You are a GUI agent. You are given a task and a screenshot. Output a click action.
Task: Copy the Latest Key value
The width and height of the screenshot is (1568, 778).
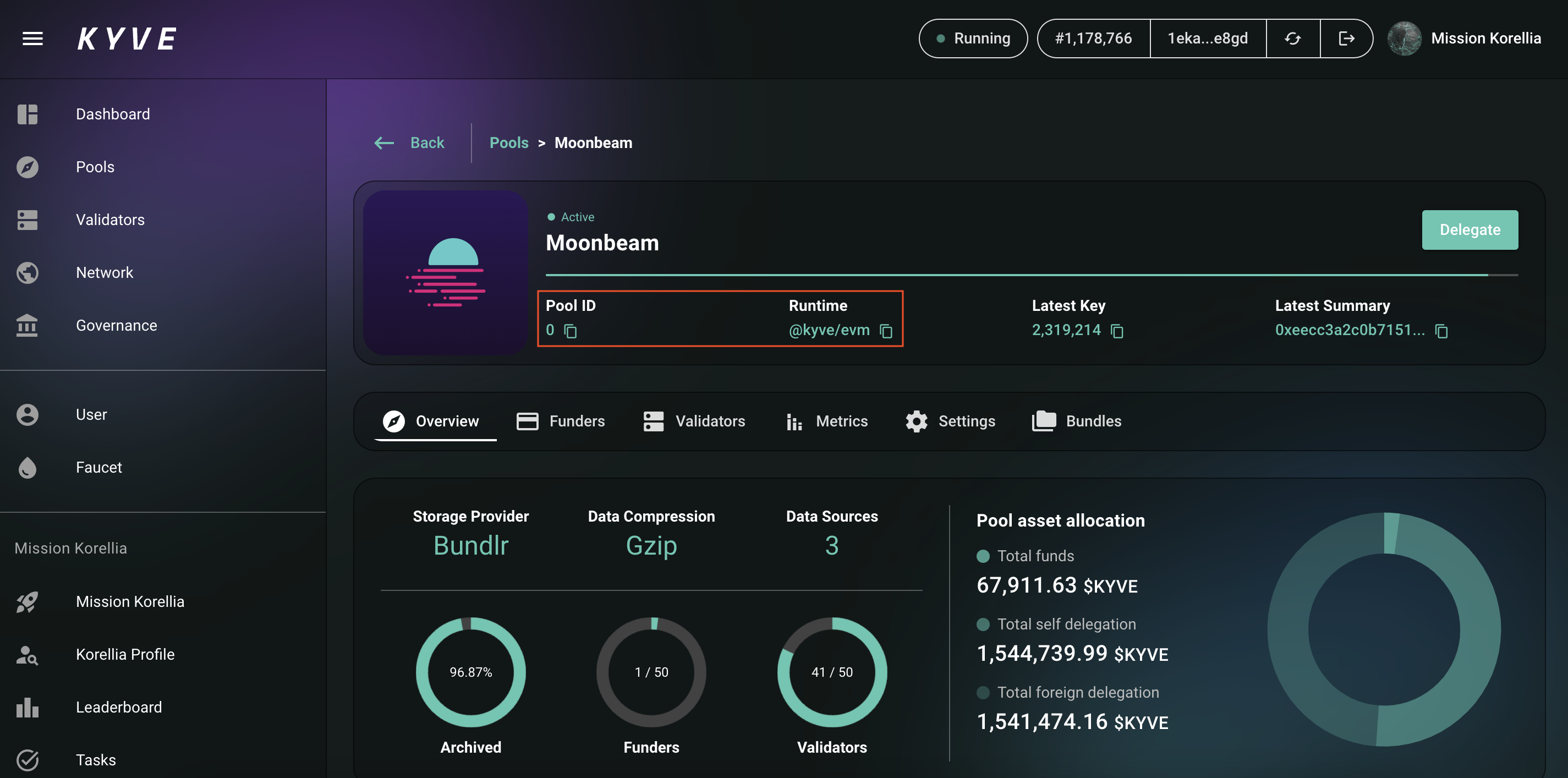1116,331
